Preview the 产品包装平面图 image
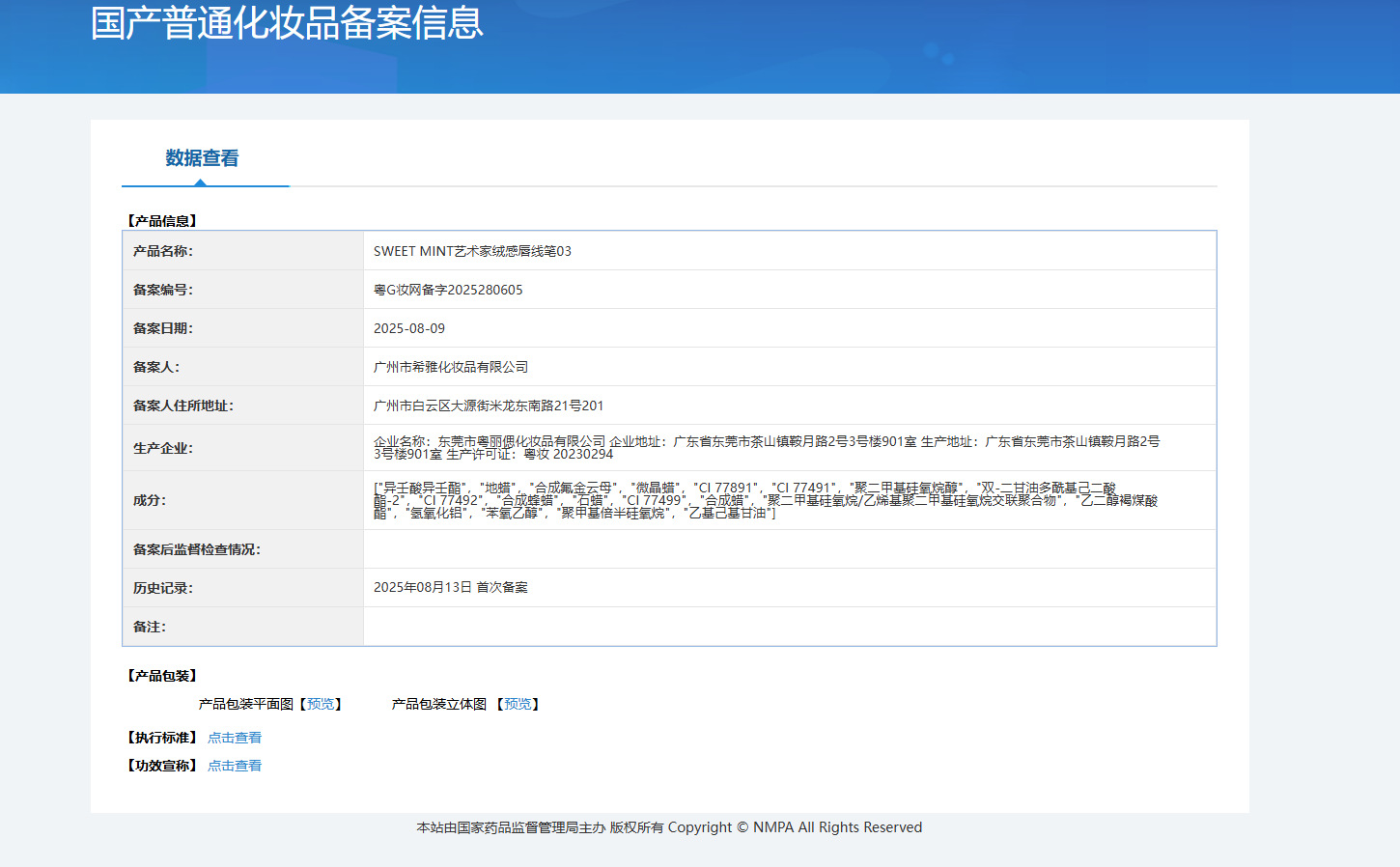The height and width of the screenshot is (867, 1400). 320,705
